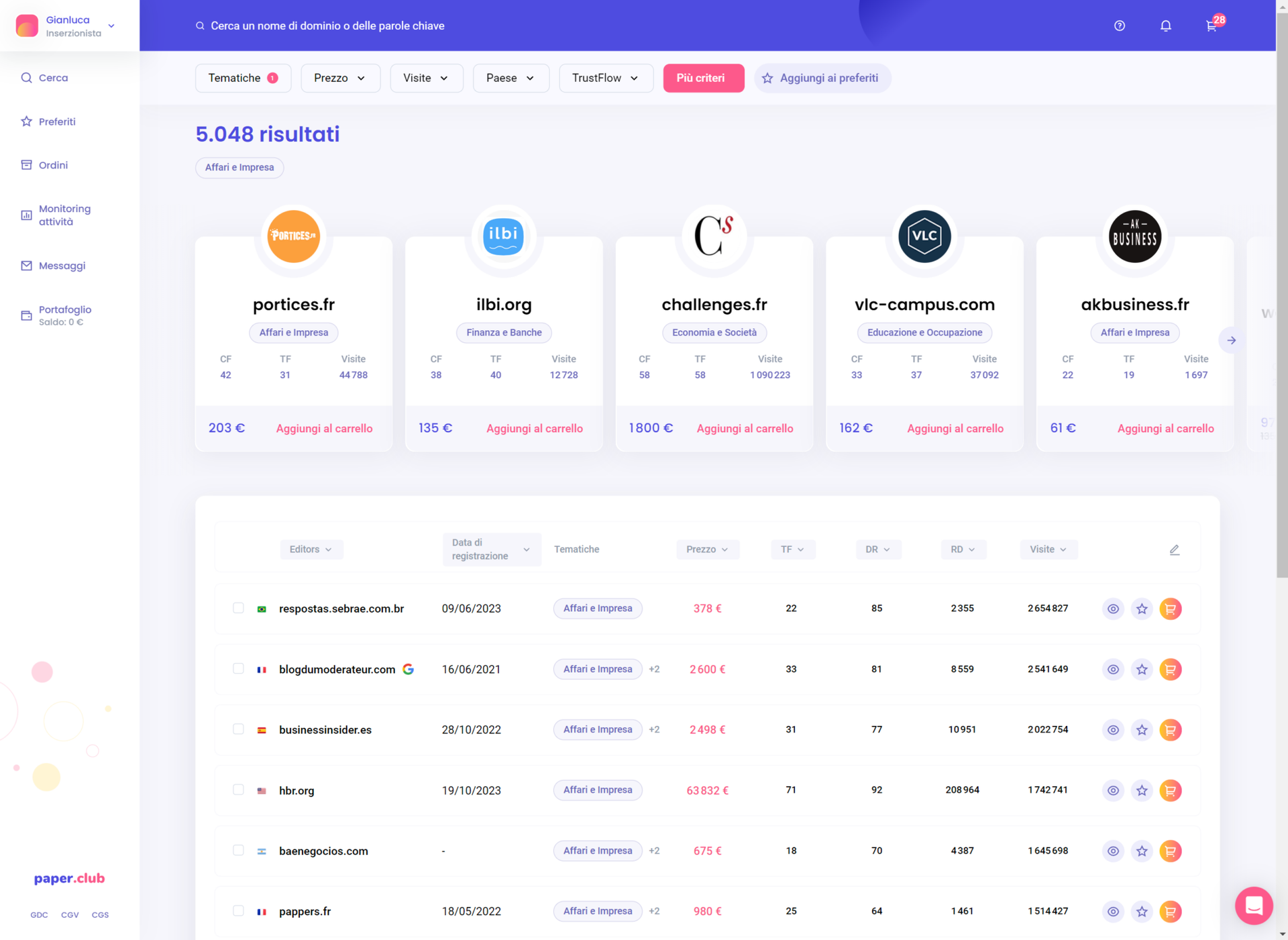
Task: Open Messaggi from the sidebar
Action: pos(62,266)
